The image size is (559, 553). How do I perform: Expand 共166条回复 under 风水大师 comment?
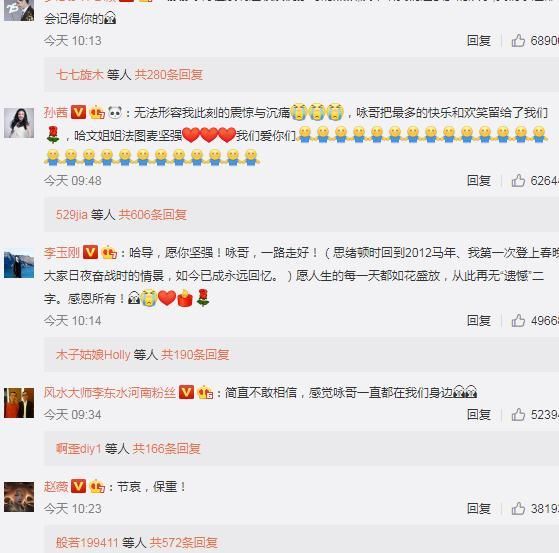[166, 449]
